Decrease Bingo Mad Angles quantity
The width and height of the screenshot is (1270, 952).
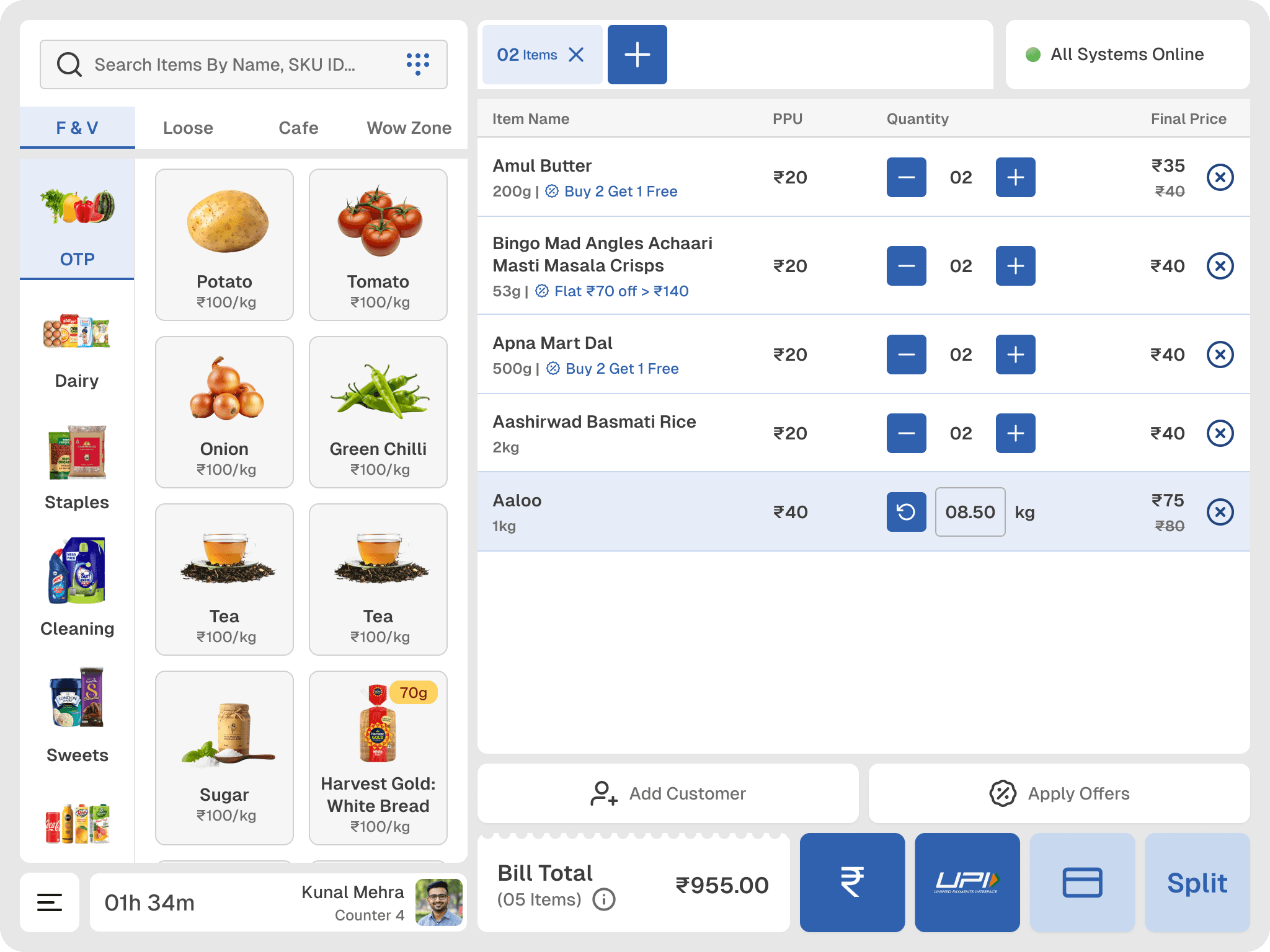[x=906, y=266]
